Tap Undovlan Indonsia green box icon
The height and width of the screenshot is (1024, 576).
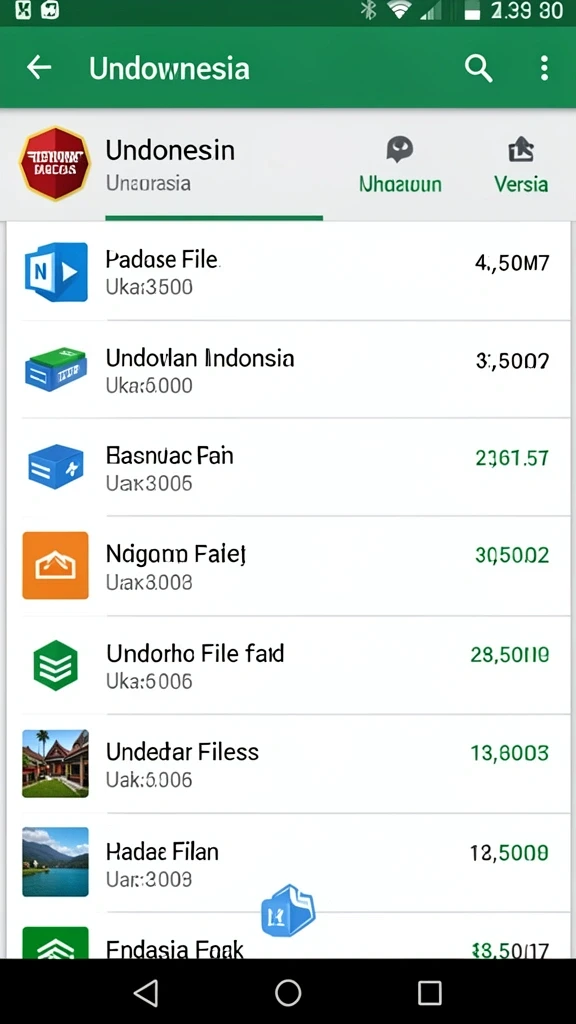tap(56, 370)
